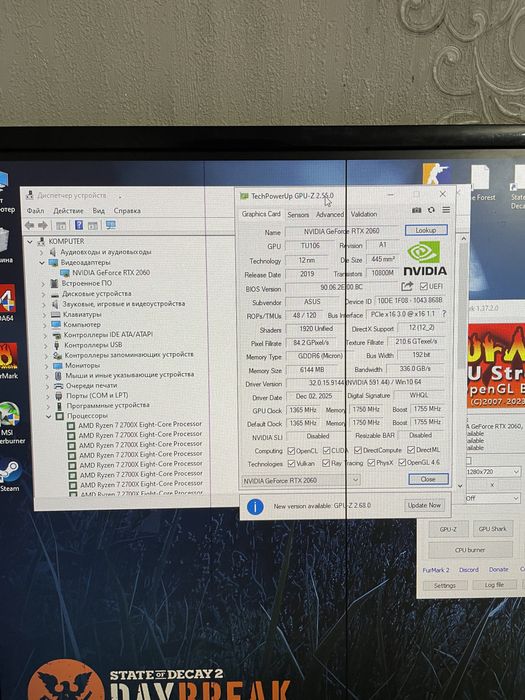The image size is (525, 700).
Task: Expand the Клавиатуры node
Action: (x=44, y=315)
